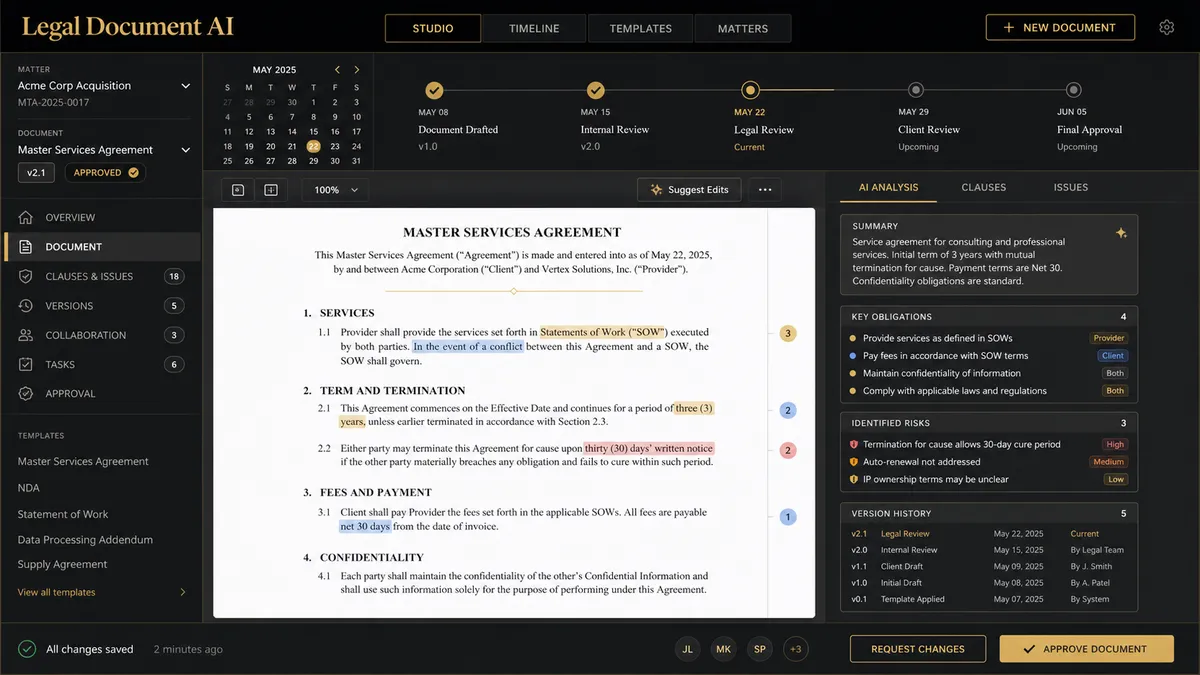Select version v1.1 Client Draft row
The height and width of the screenshot is (675, 1200).
click(989, 566)
